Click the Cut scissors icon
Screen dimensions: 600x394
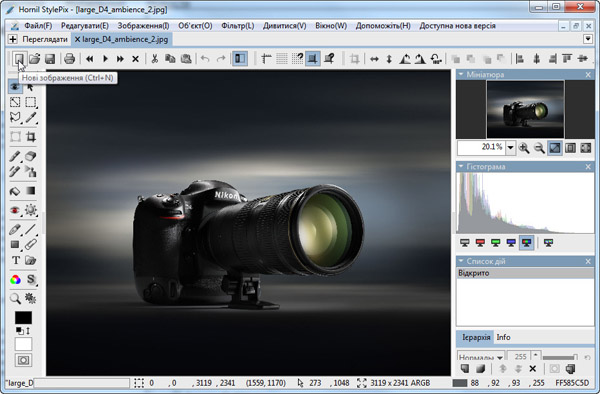pos(155,59)
